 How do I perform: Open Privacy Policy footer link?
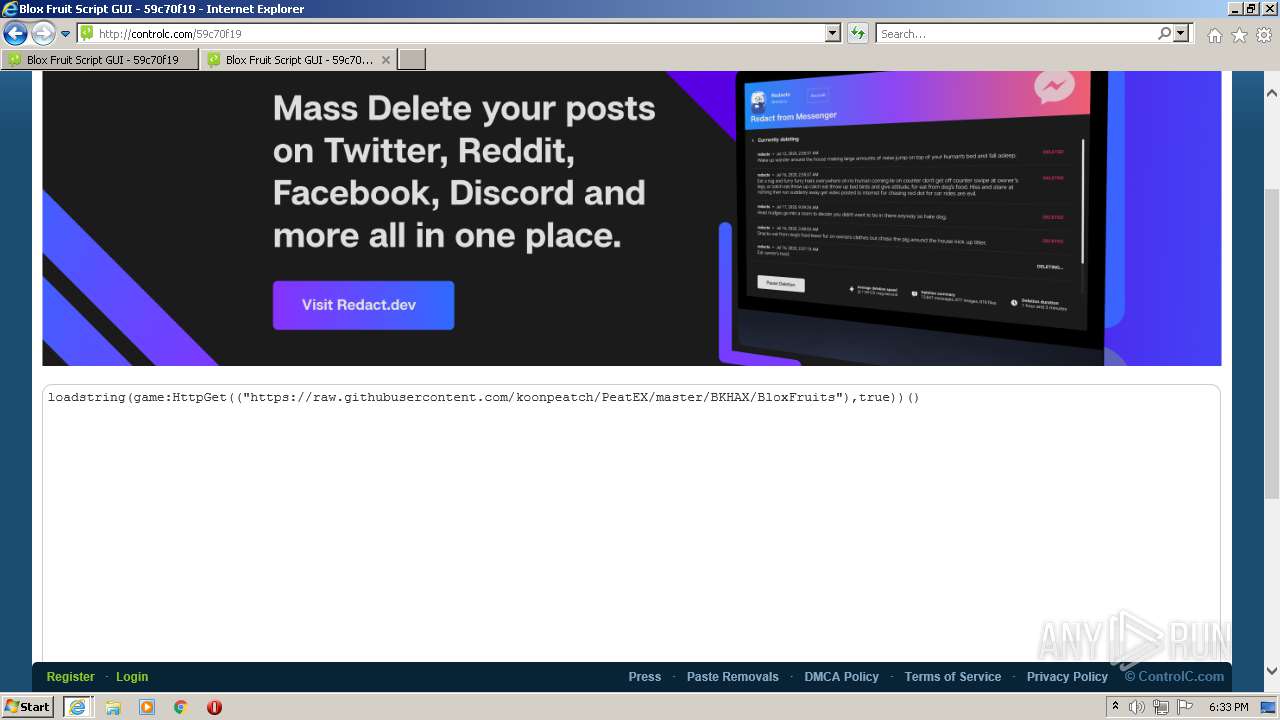pos(1067,677)
